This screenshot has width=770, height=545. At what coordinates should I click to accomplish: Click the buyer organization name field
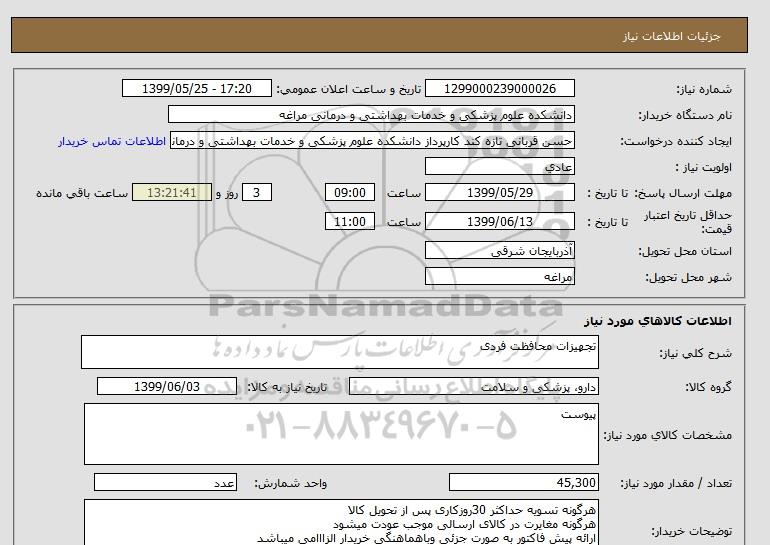point(371,114)
